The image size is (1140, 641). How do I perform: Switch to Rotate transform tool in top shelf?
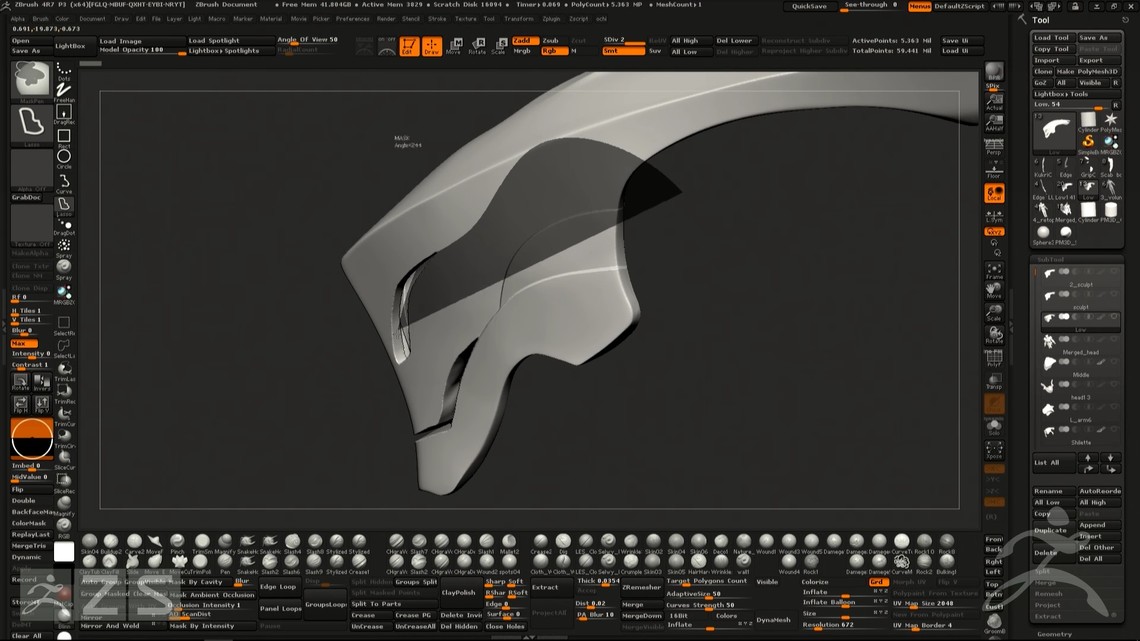477,47
